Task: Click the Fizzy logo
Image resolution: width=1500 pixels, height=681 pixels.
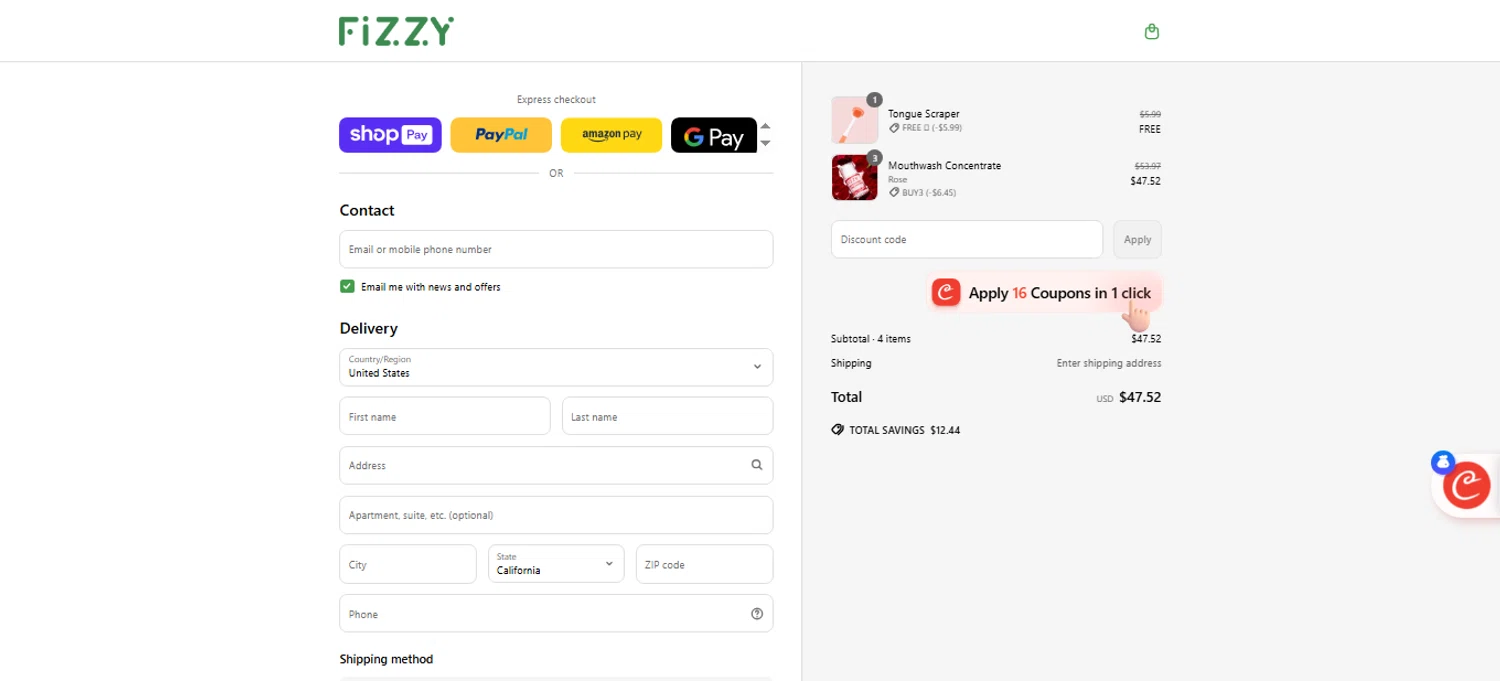Action: (396, 31)
